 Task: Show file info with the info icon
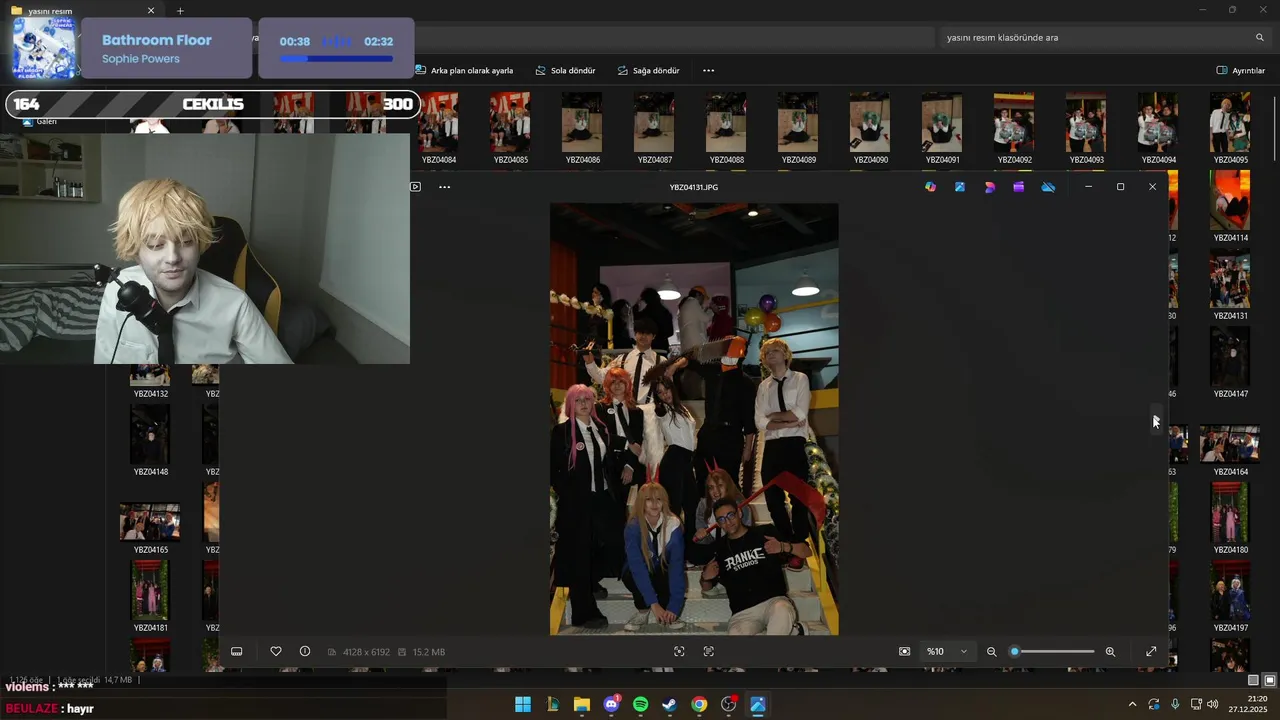305,652
